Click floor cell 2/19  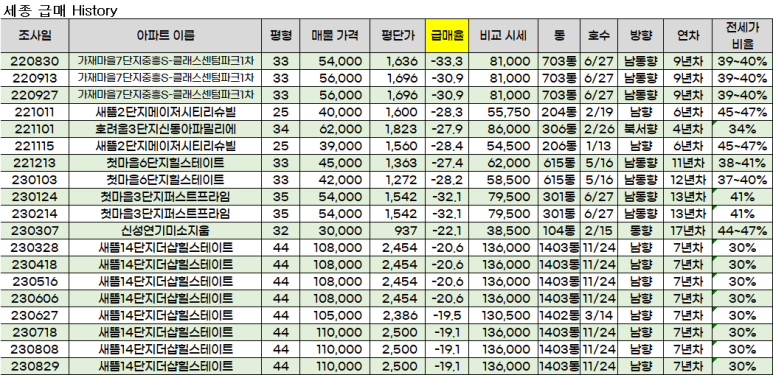point(598,112)
